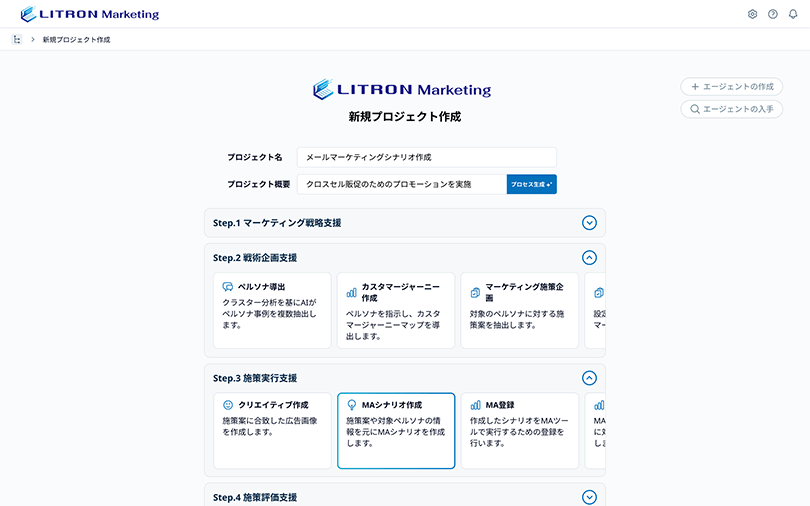Collapse Step.2 戦術企画支援 section
This screenshot has height=506, width=810.
click(x=589, y=258)
